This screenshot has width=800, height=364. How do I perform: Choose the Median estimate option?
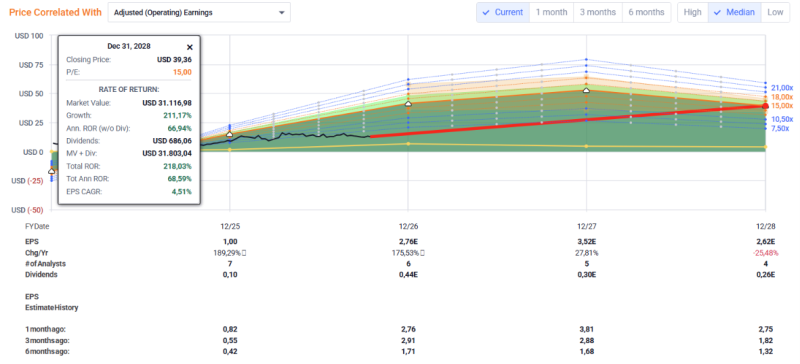point(734,12)
